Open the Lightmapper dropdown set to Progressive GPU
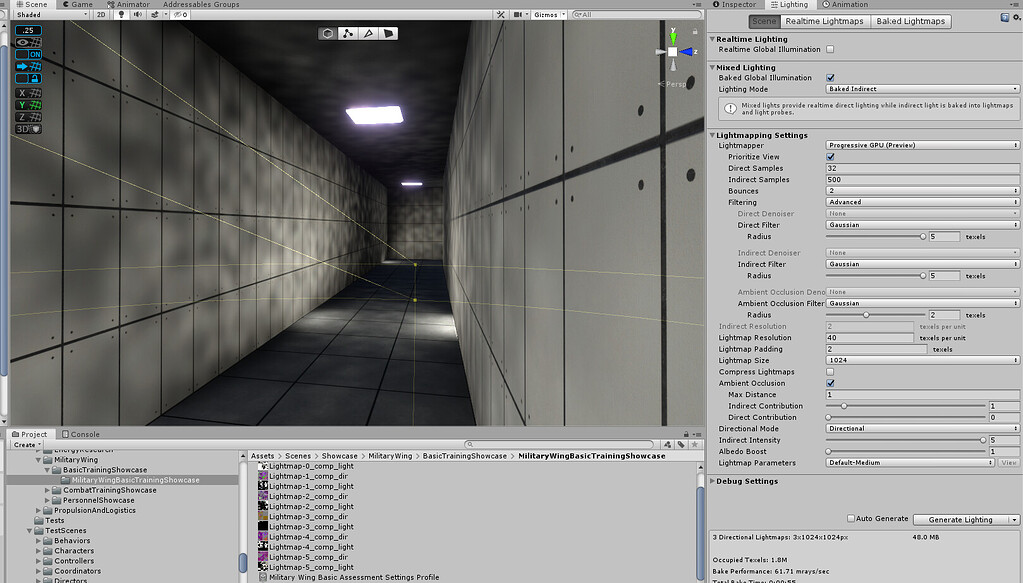Image resolution: width=1023 pixels, height=583 pixels. tap(920, 145)
